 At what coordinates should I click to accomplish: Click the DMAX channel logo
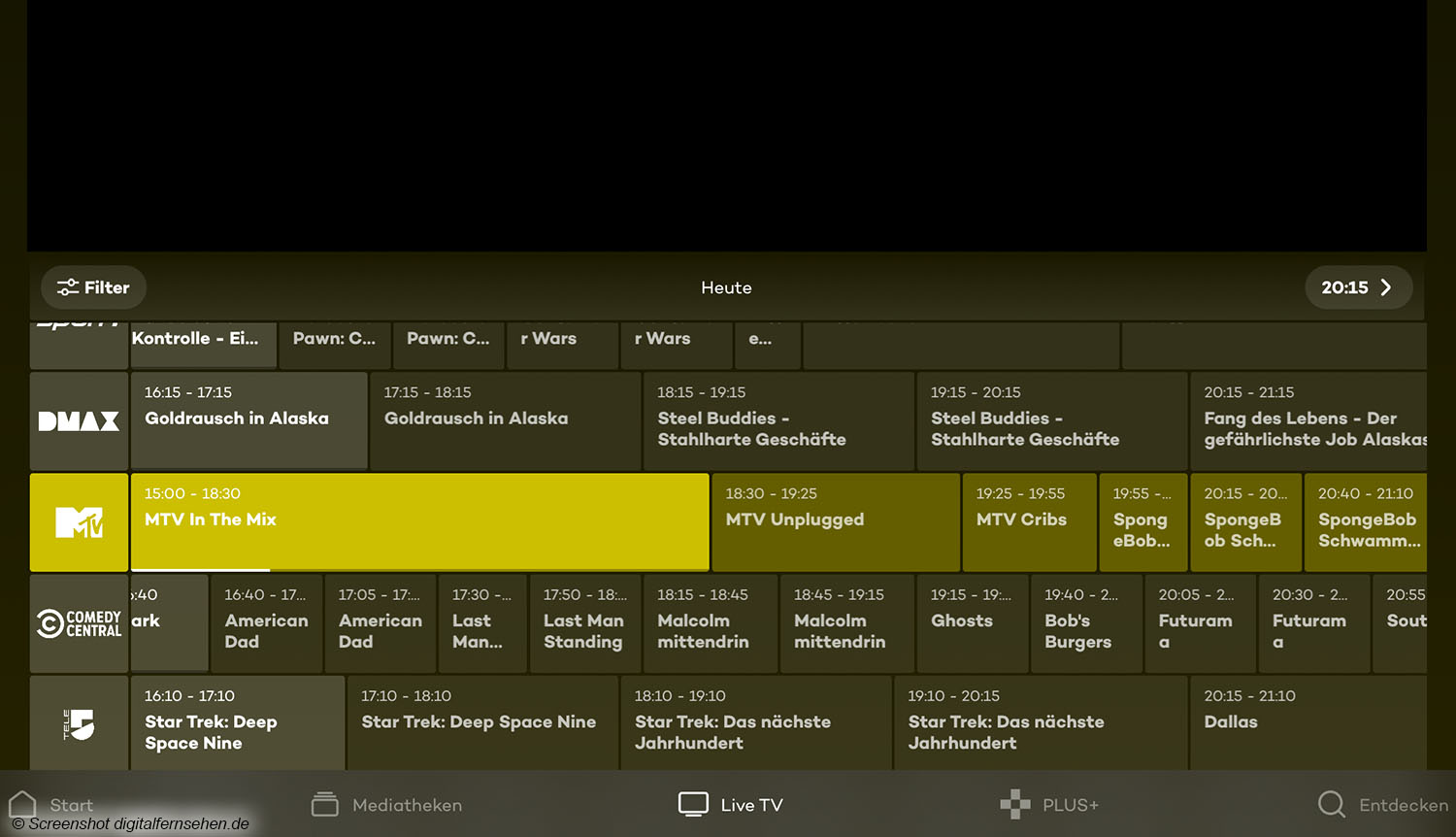coord(79,421)
